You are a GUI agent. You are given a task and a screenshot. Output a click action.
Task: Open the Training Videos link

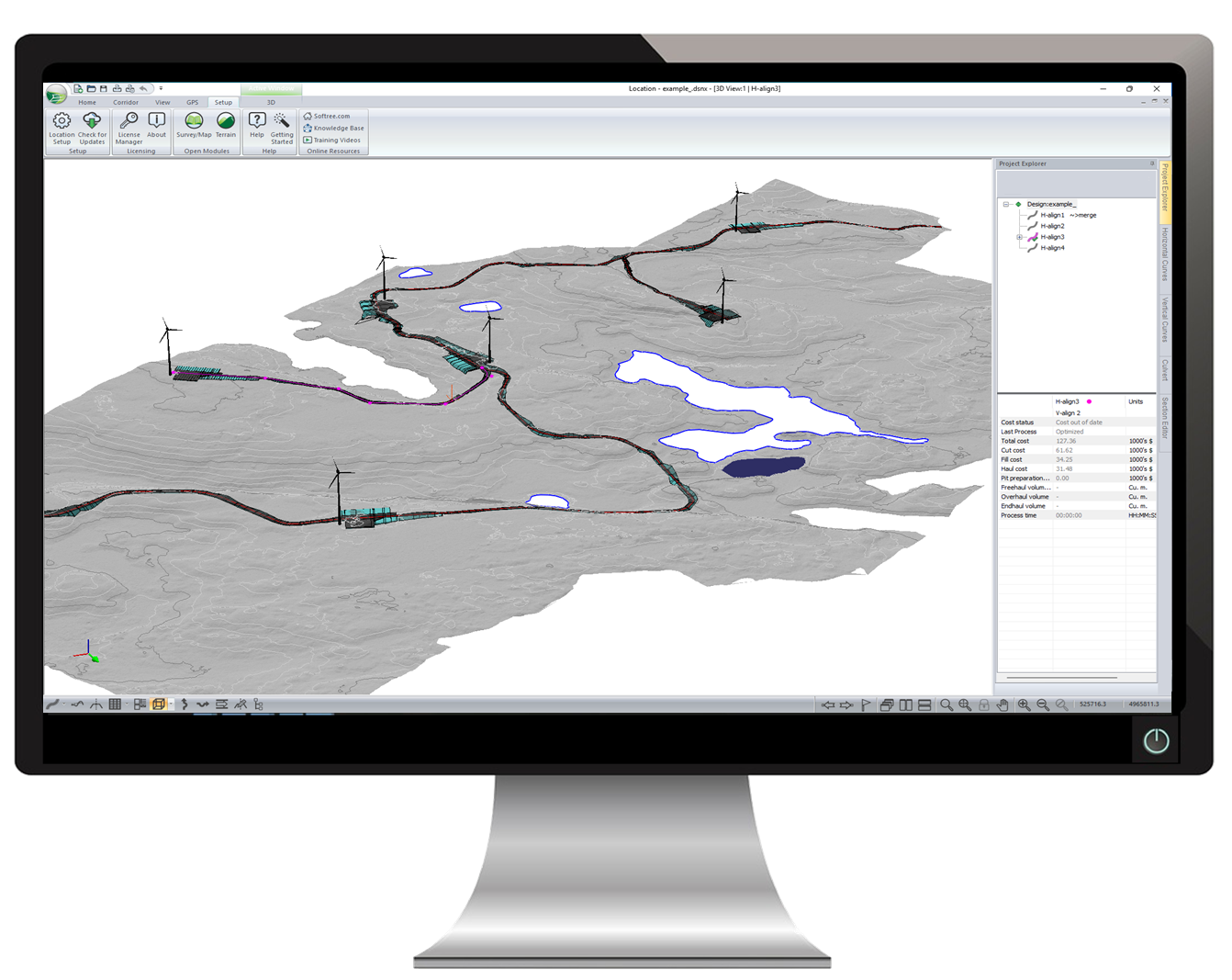click(336, 141)
